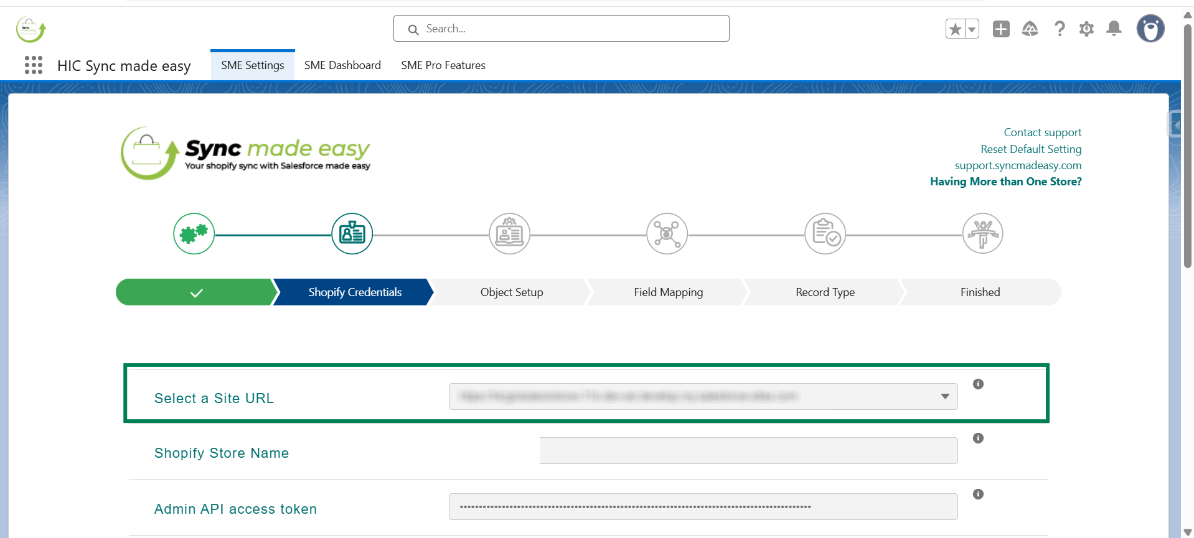
Task: Click Having More than One Store? link
Action: point(1006,182)
